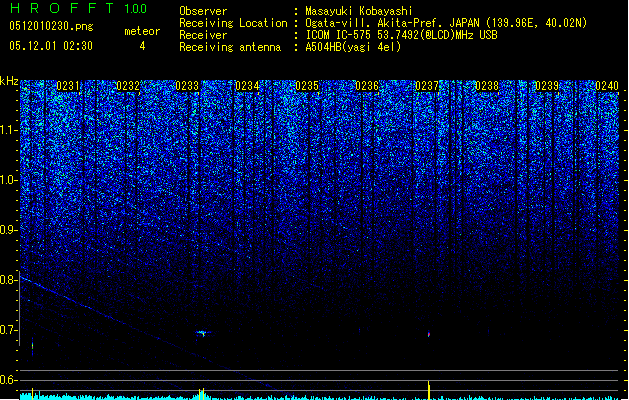Viewport: 629px width, 400px height.
Task: Click the 0.6 kHz frequency axis label
Action: (x=9, y=380)
